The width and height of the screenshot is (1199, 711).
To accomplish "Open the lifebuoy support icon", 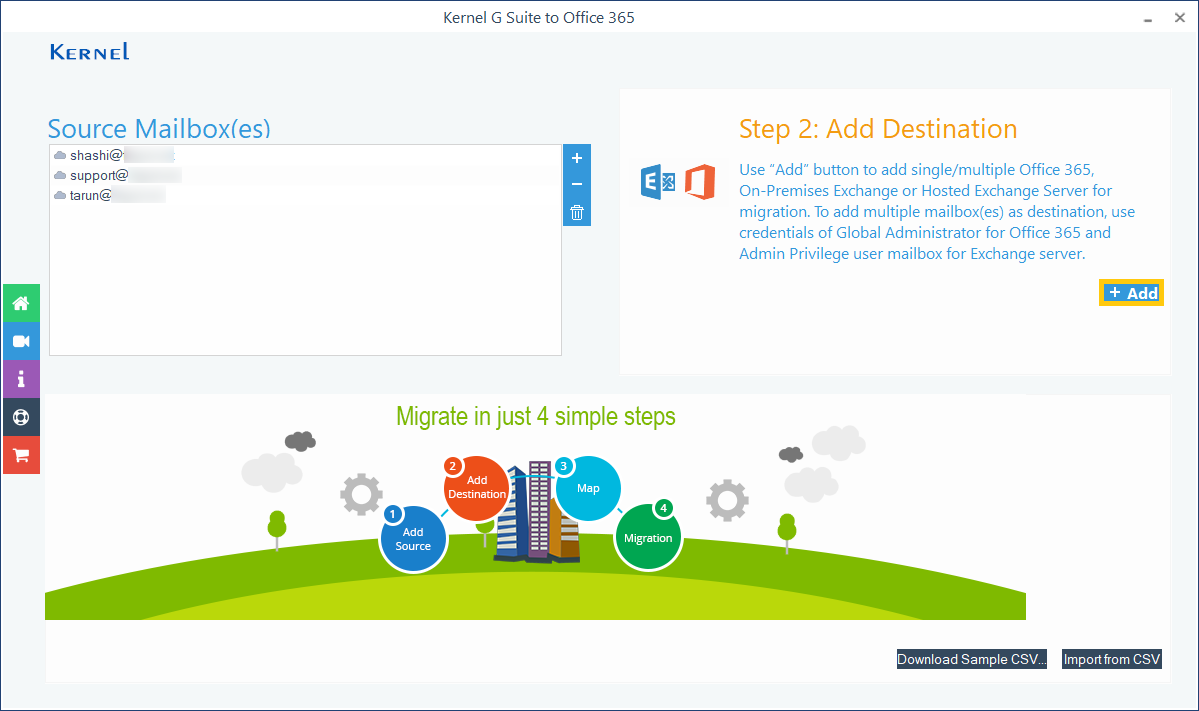I will click(x=21, y=417).
